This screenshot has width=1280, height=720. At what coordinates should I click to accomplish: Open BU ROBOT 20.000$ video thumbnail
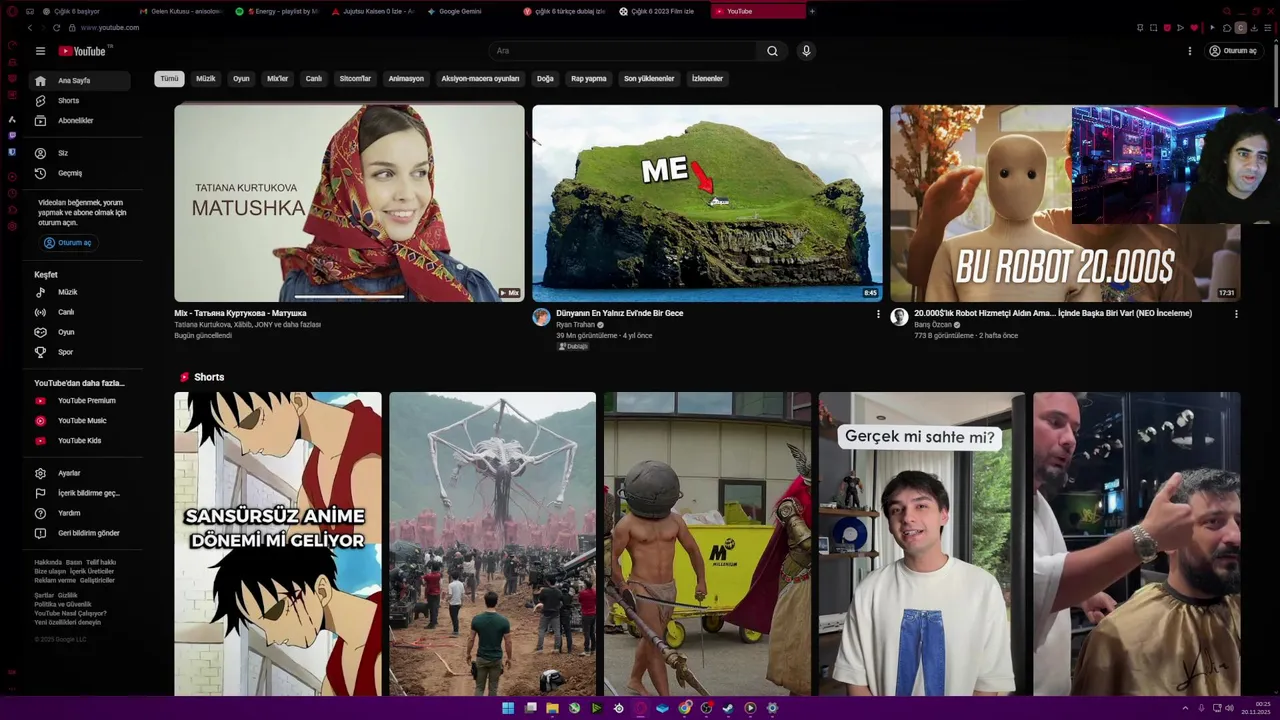pyautogui.click(x=1065, y=203)
